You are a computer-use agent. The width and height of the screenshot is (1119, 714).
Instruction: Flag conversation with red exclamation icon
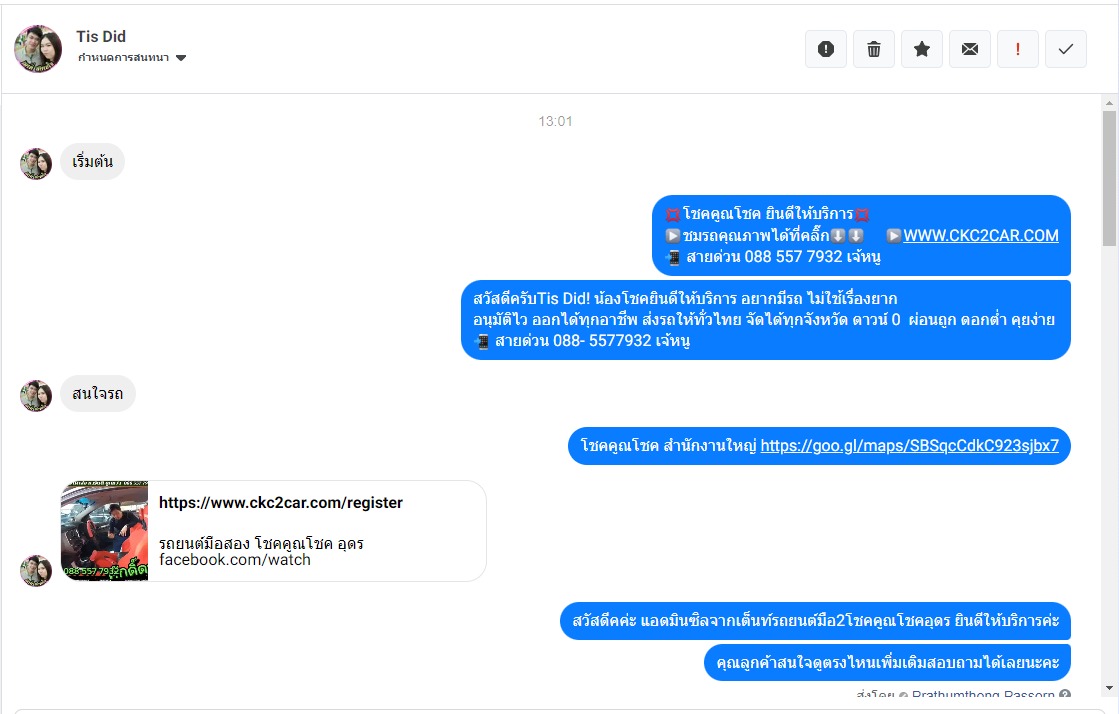1018,49
